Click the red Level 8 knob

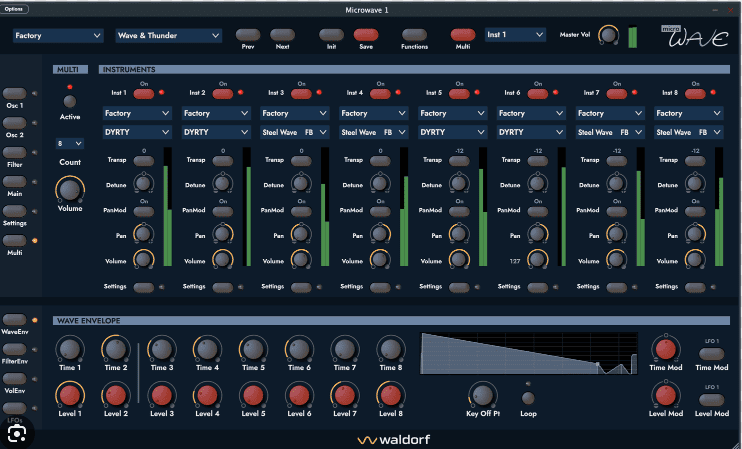(x=390, y=395)
